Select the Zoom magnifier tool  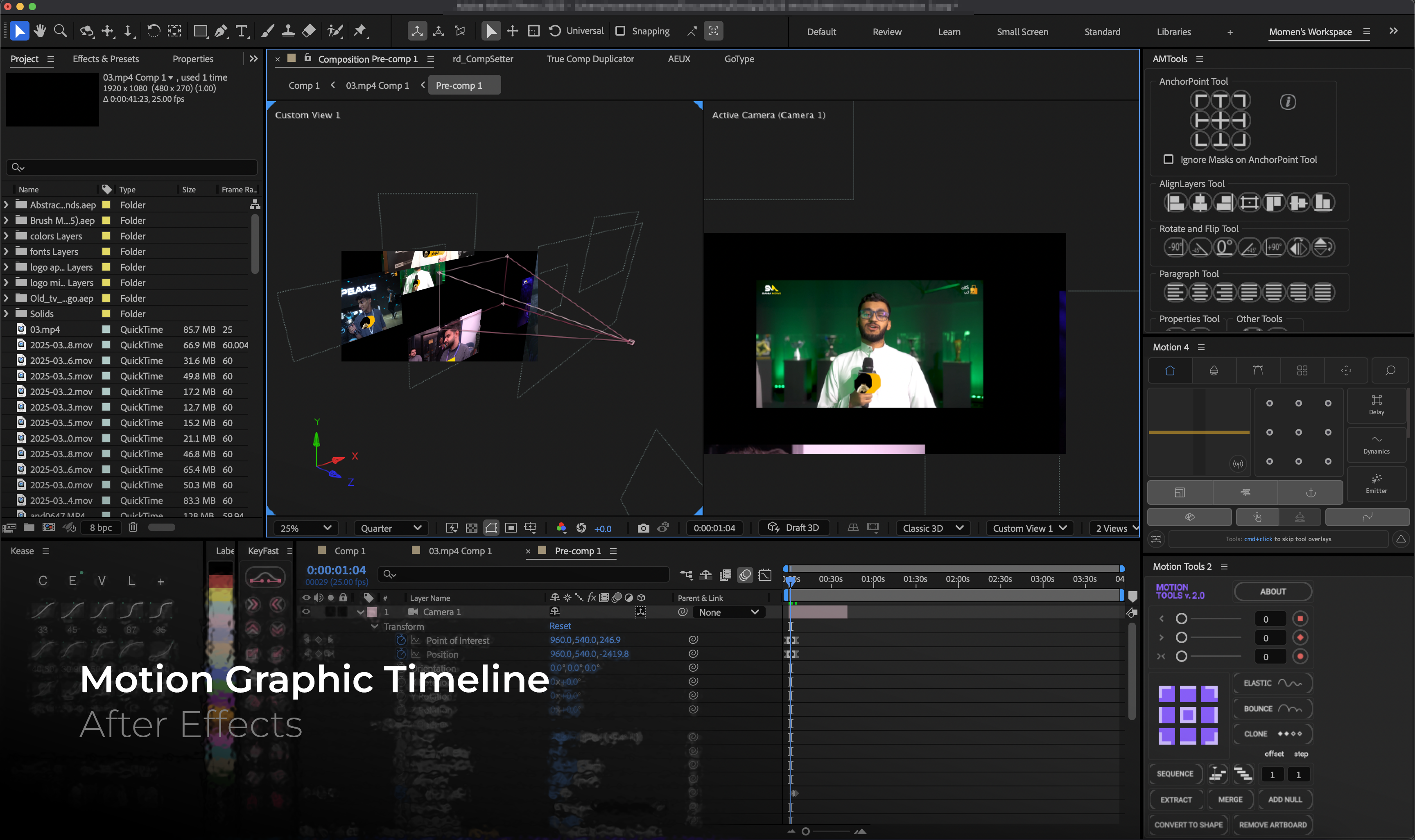(x=60, y=31)
